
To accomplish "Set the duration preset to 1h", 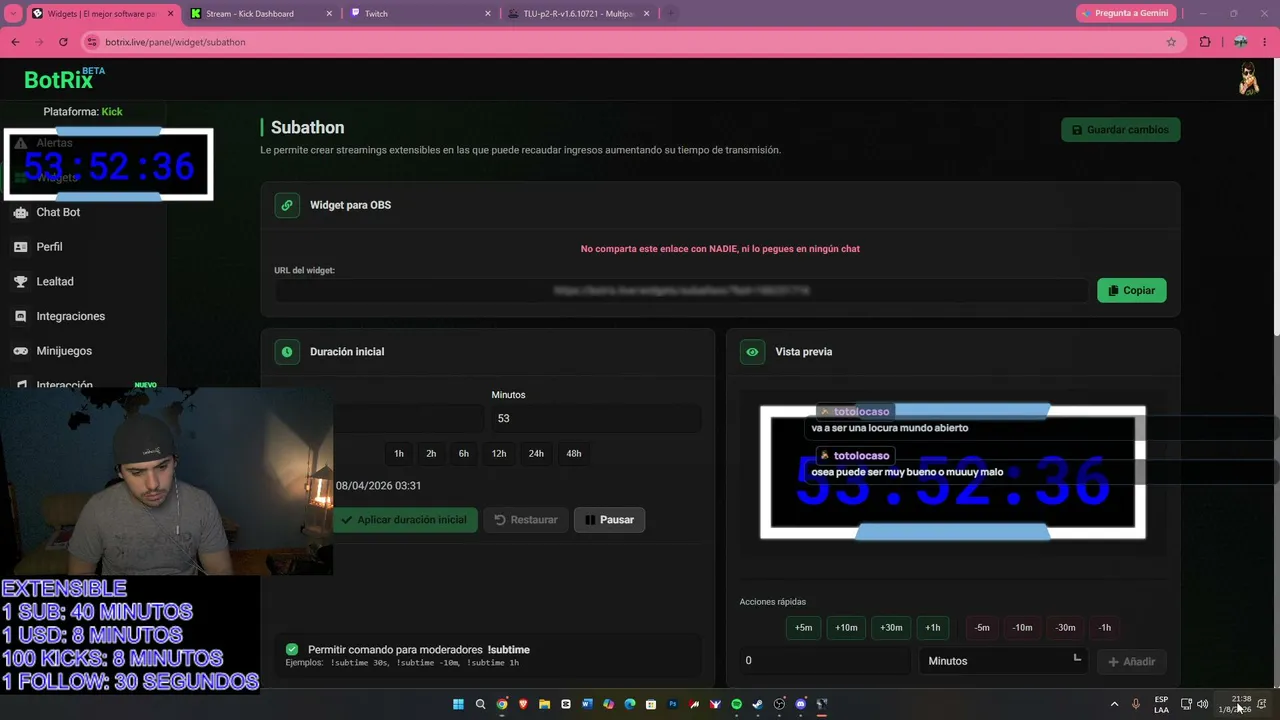I will tap(399, 454).
